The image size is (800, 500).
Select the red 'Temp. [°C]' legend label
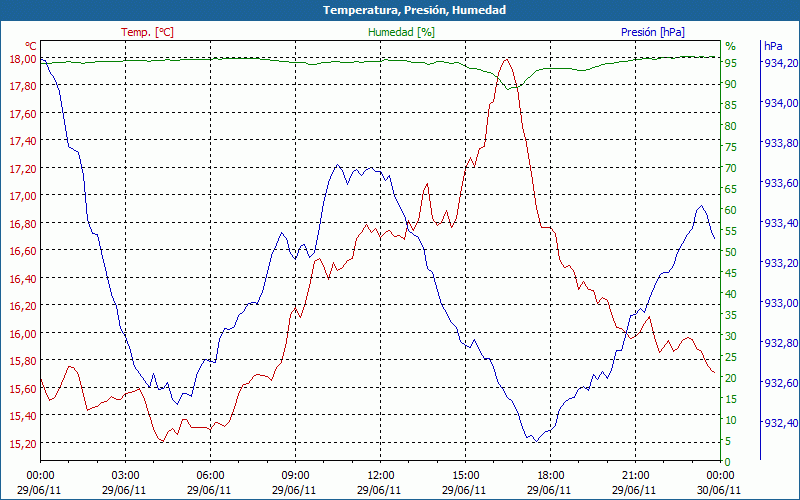point(147,32)
